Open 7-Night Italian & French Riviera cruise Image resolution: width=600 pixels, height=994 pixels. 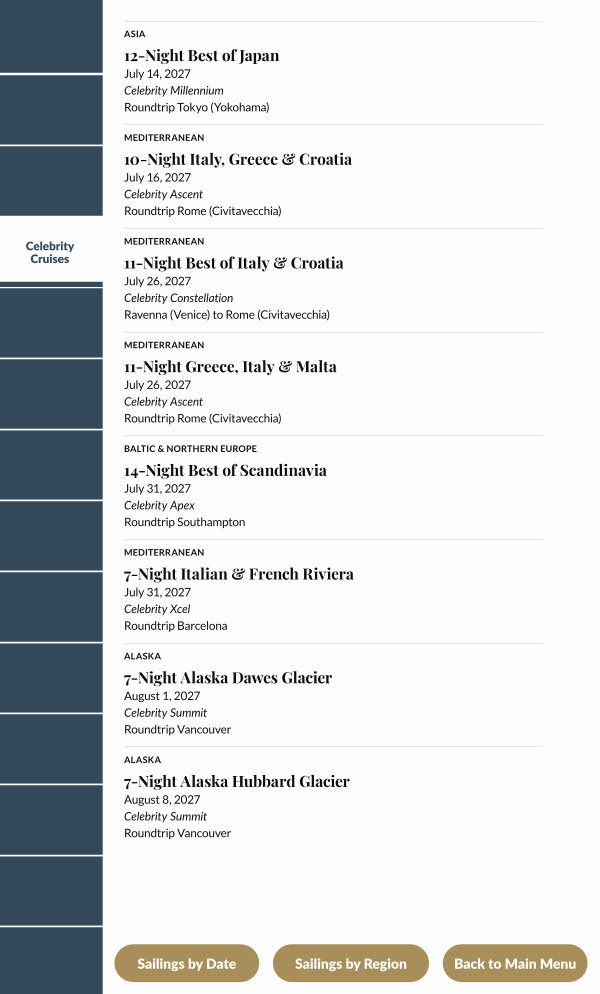point(238,574)
